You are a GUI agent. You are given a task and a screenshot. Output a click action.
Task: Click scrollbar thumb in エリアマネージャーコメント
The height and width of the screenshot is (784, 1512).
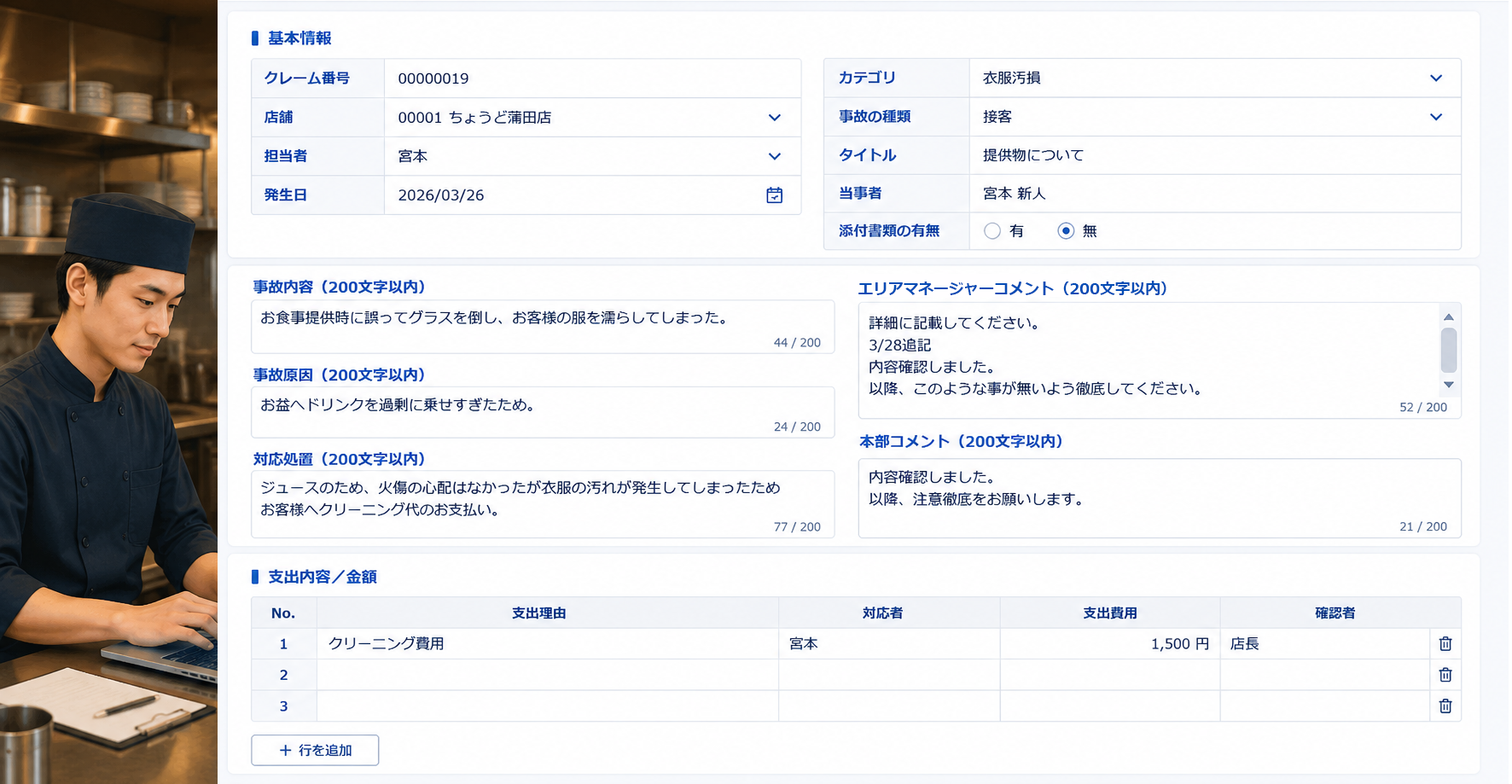(1449, 351)
